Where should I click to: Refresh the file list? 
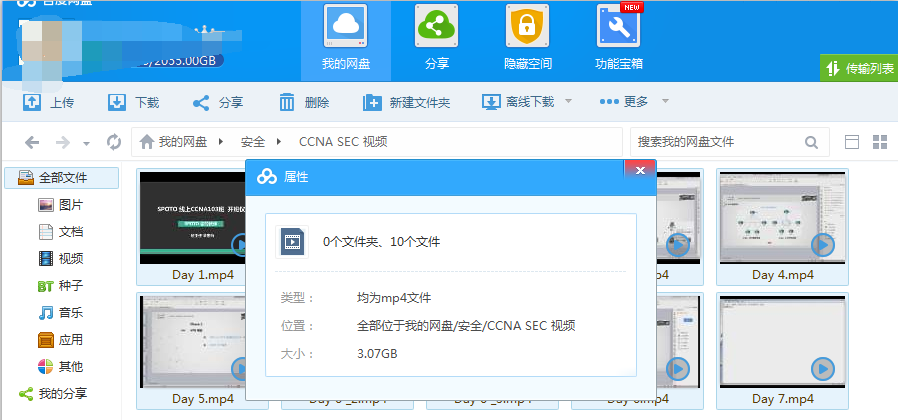pyautogui.click(x=114, y=142)
